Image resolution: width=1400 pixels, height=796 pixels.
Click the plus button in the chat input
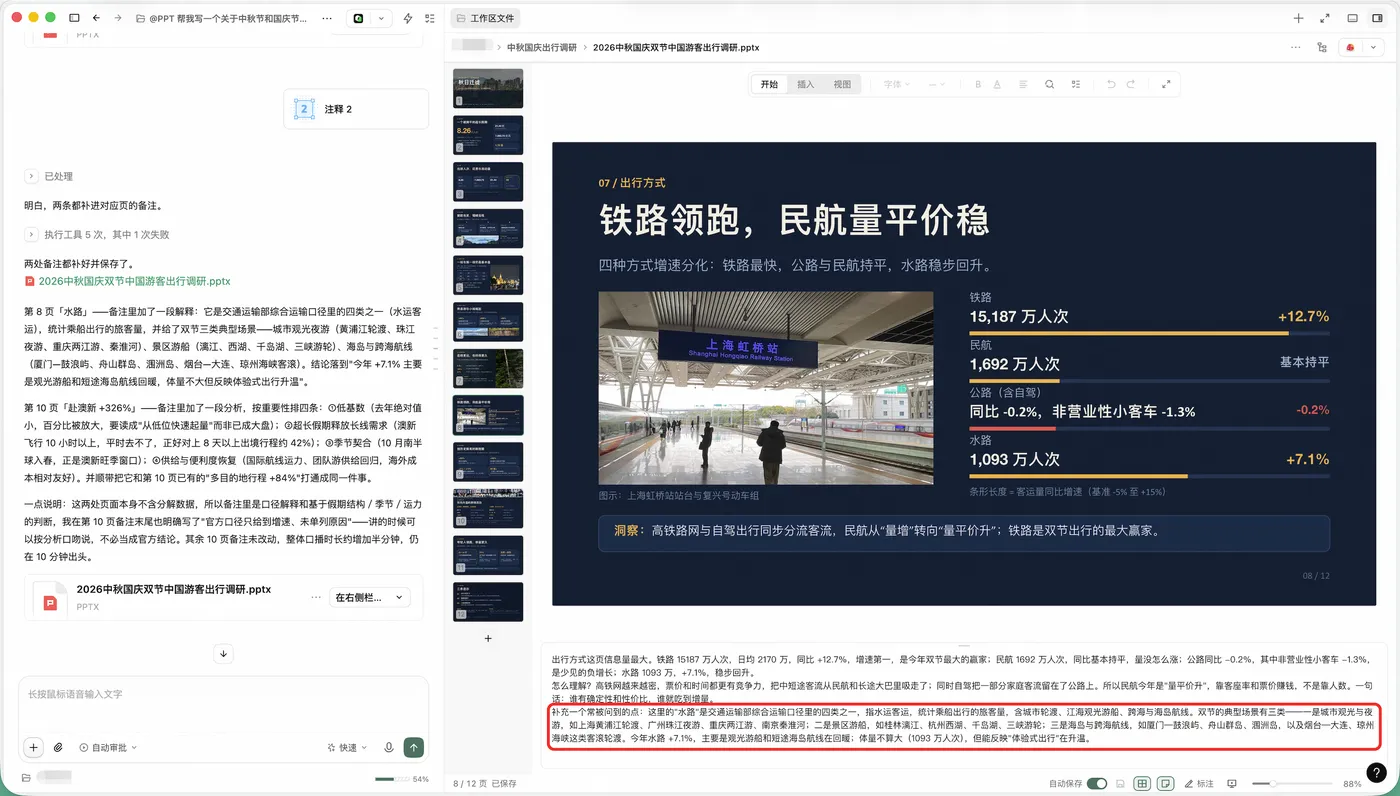[x=33, y=747]
